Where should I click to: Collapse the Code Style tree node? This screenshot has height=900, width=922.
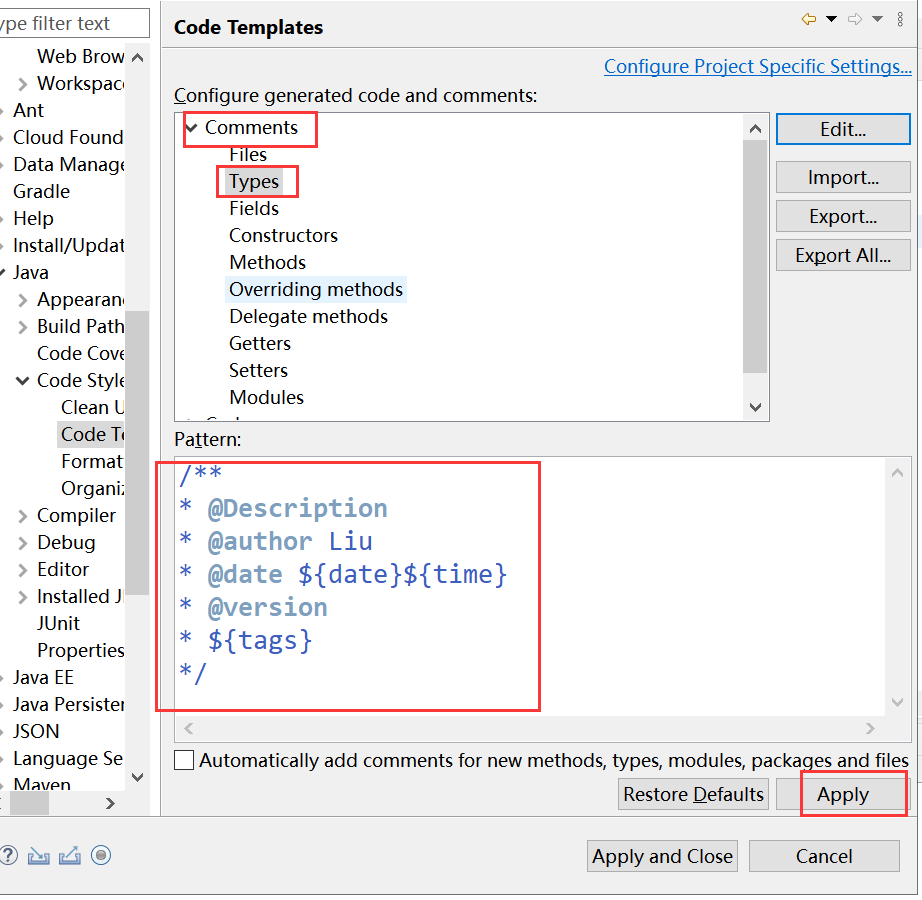22,381
